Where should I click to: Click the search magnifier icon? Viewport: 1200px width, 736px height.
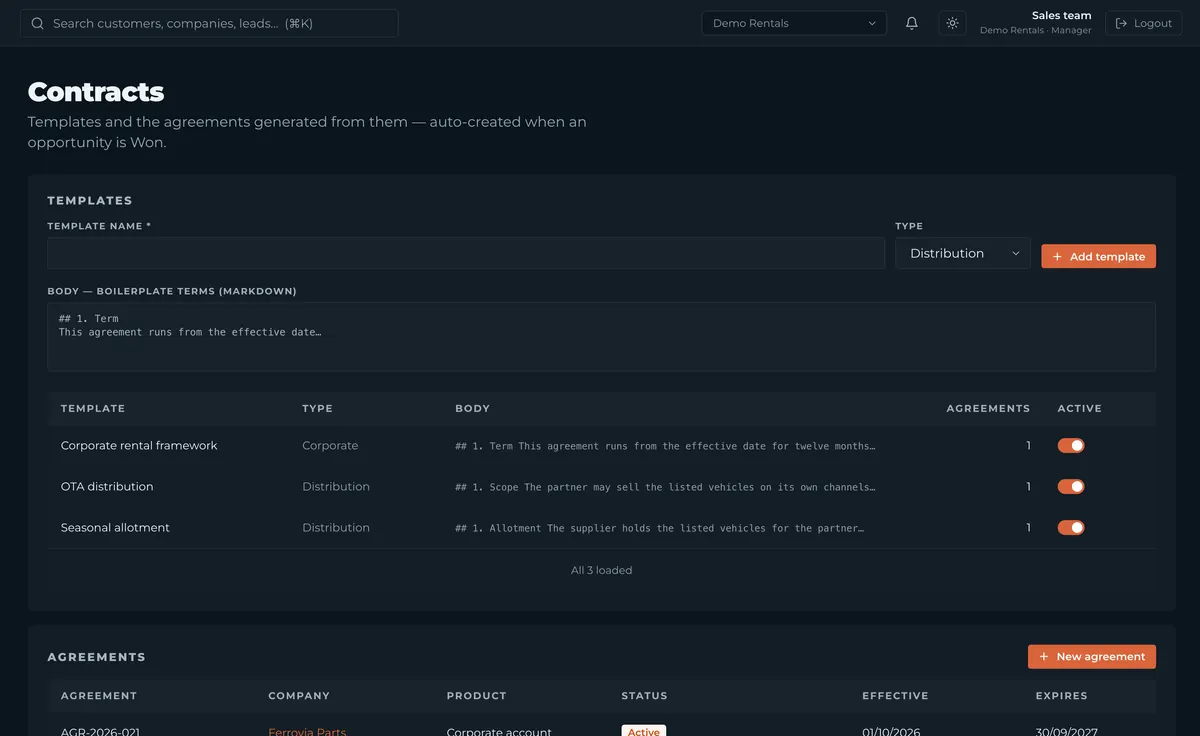[38, 23]
